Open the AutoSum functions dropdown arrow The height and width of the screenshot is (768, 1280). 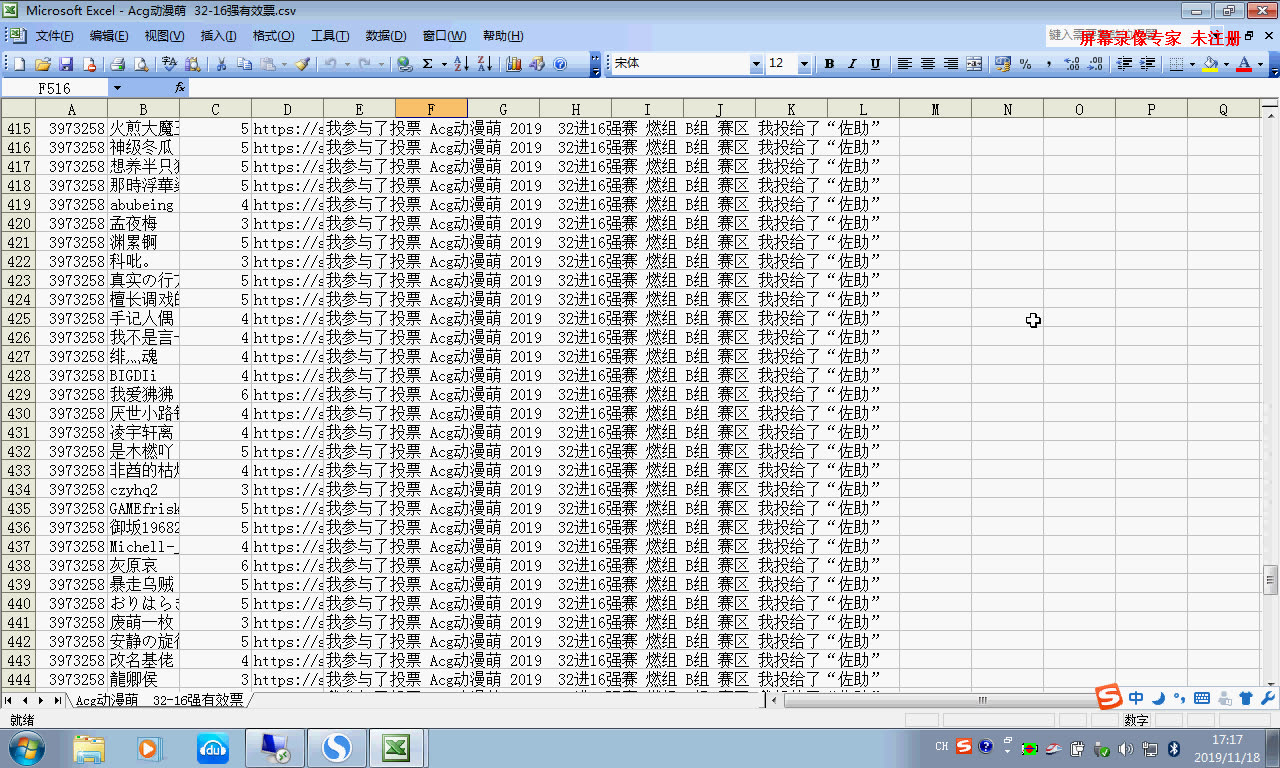[442, 64]
